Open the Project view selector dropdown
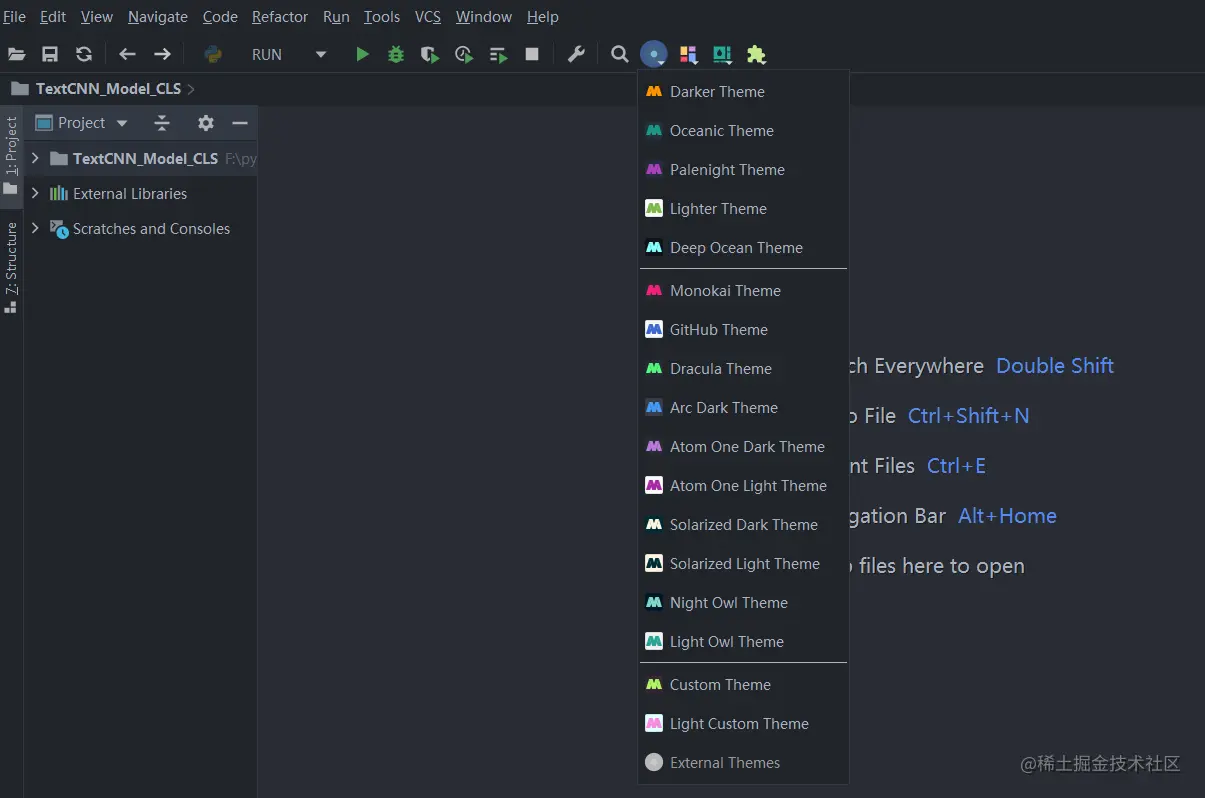 pos(83,123)
